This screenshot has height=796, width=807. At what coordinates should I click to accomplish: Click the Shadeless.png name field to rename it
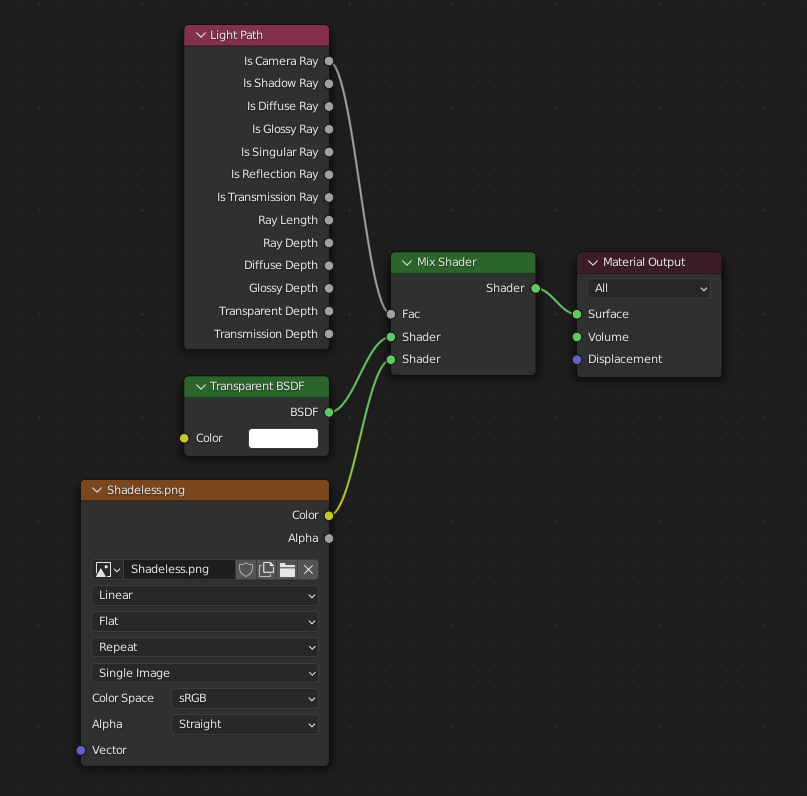pyautogui.click(x=180, y=569)
